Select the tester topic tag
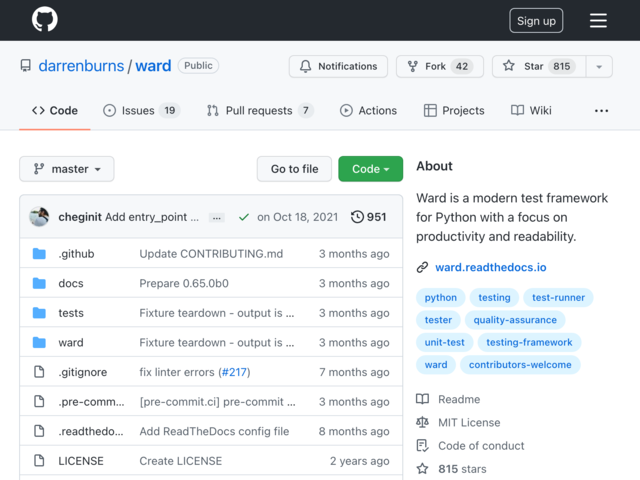 pos(438,320)
